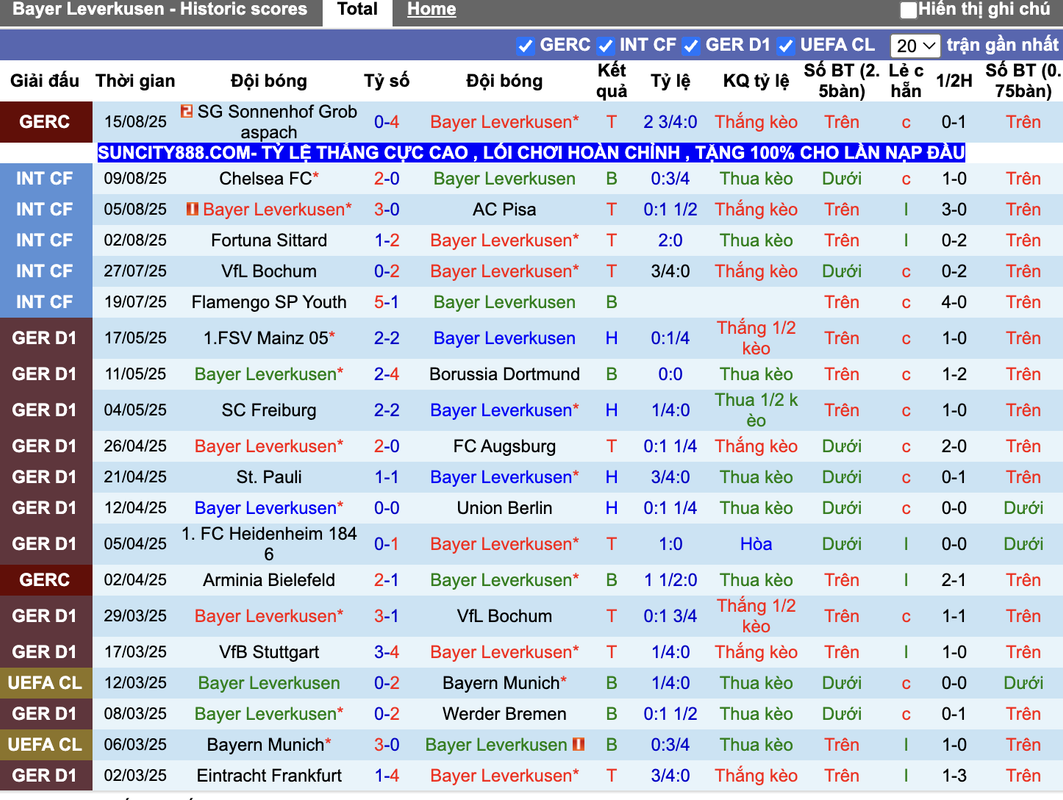Click the date 08/03/25
Image resolution: width=1063 pixels, height=800 pixels.
click(135, 714)
